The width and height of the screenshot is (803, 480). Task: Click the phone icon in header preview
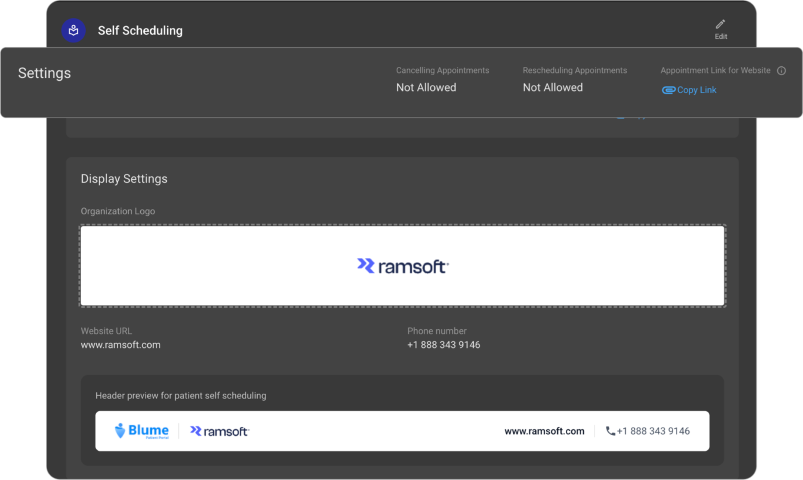(x=610, y=431)
